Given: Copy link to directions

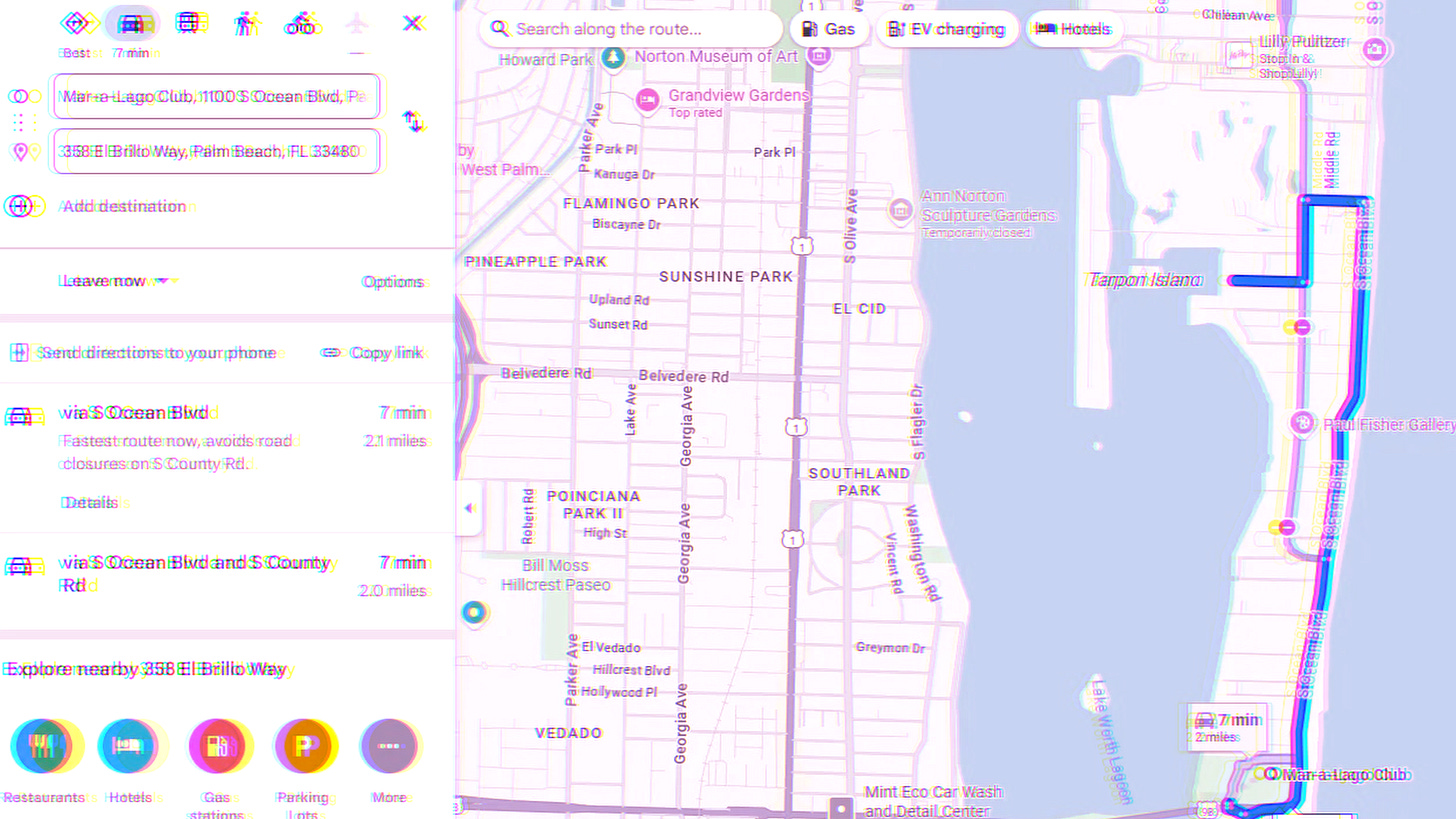Looking at the screenshot, I should [x=372, y=352].
